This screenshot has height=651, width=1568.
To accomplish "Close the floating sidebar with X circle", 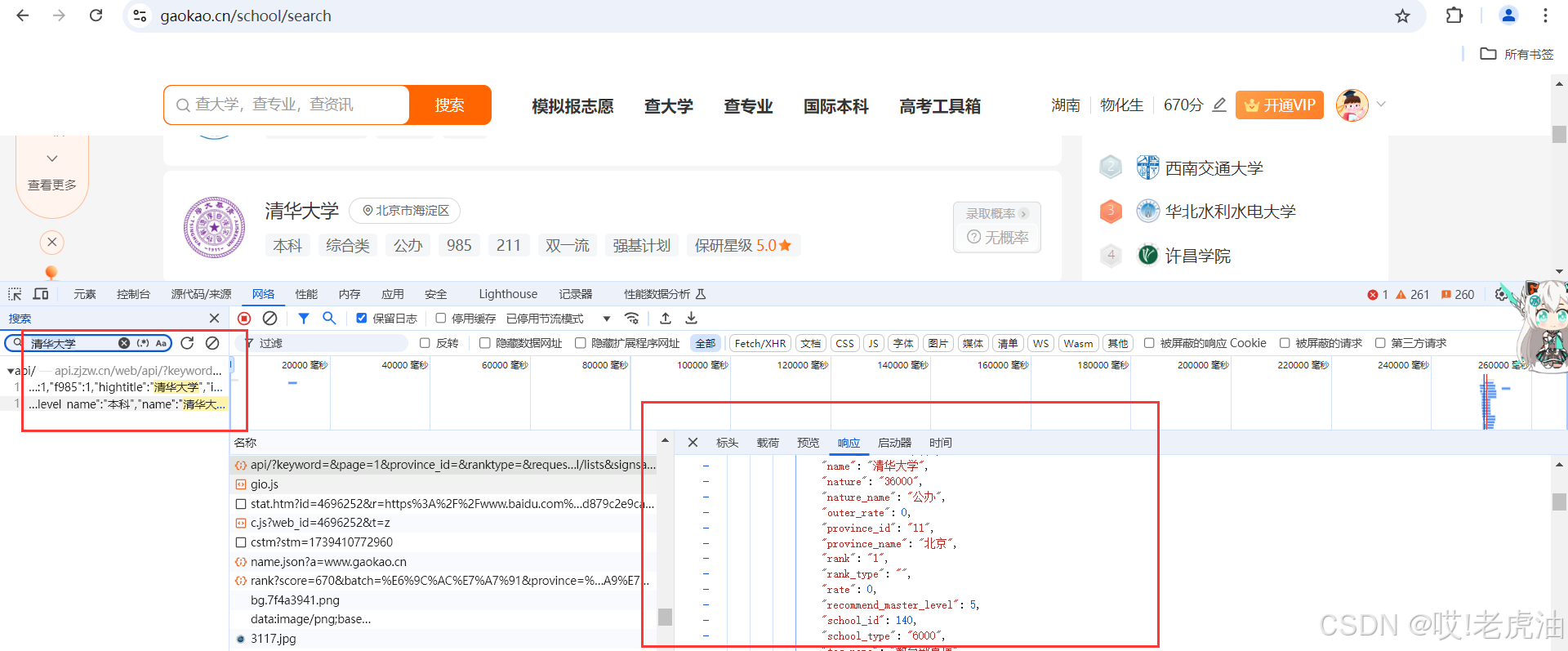I will coord(52,242).
